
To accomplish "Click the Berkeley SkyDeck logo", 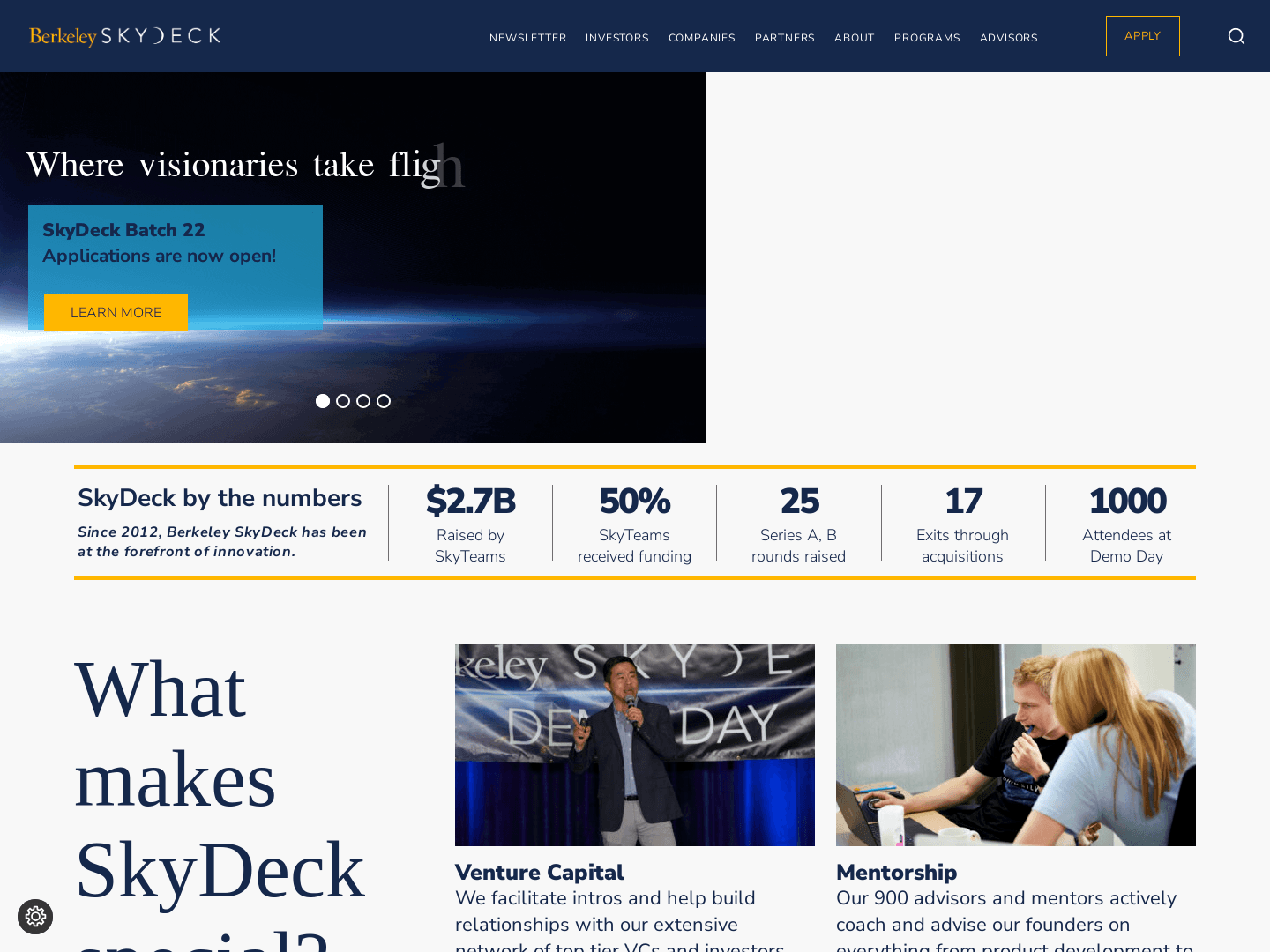I will [x=125, y=36].
